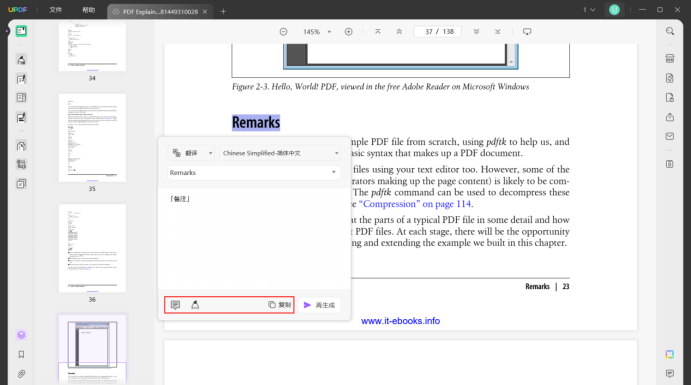Follow the Compression on page 114 link
This screenshot has height=385, width=691.
415,204
